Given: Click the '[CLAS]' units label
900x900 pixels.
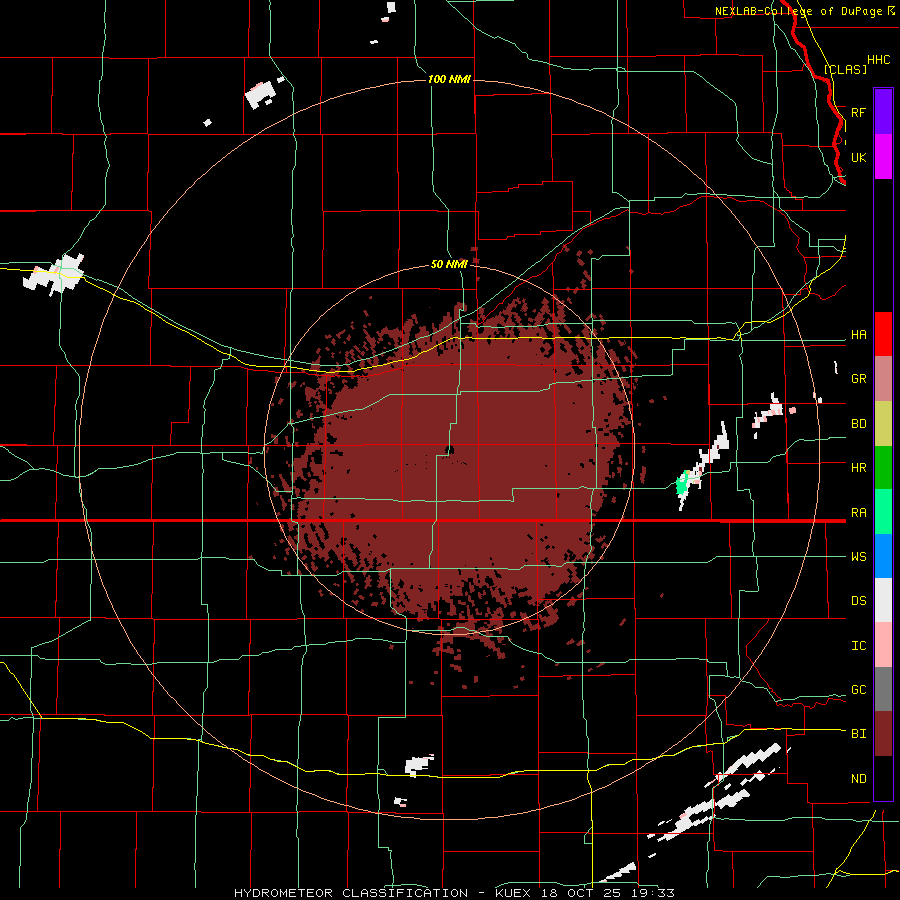Looking at the screenshot, I should tap(845, 70).
